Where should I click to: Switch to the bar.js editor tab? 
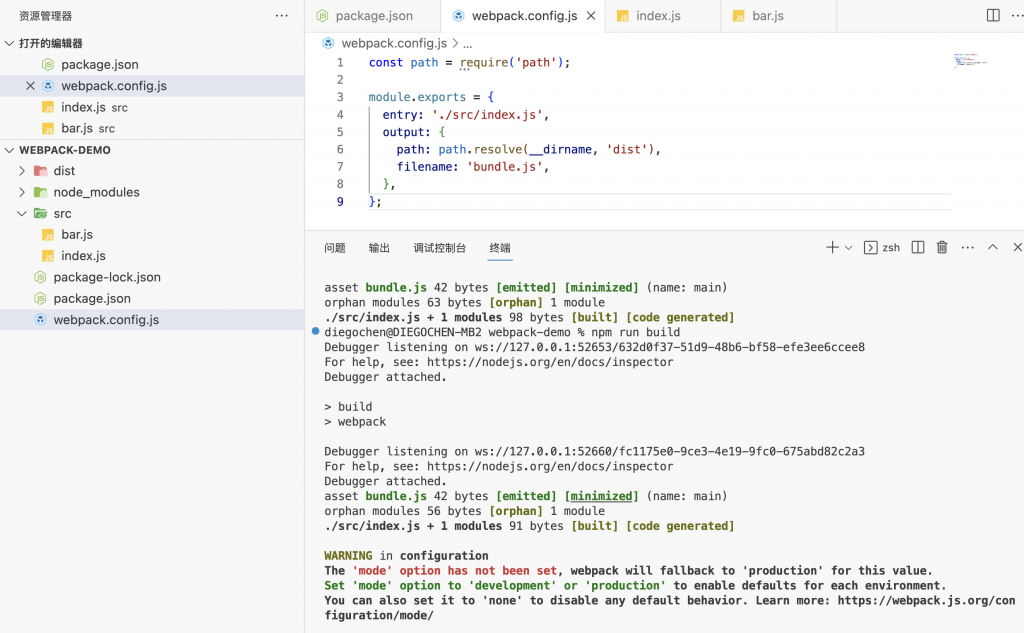click(778, 16)
